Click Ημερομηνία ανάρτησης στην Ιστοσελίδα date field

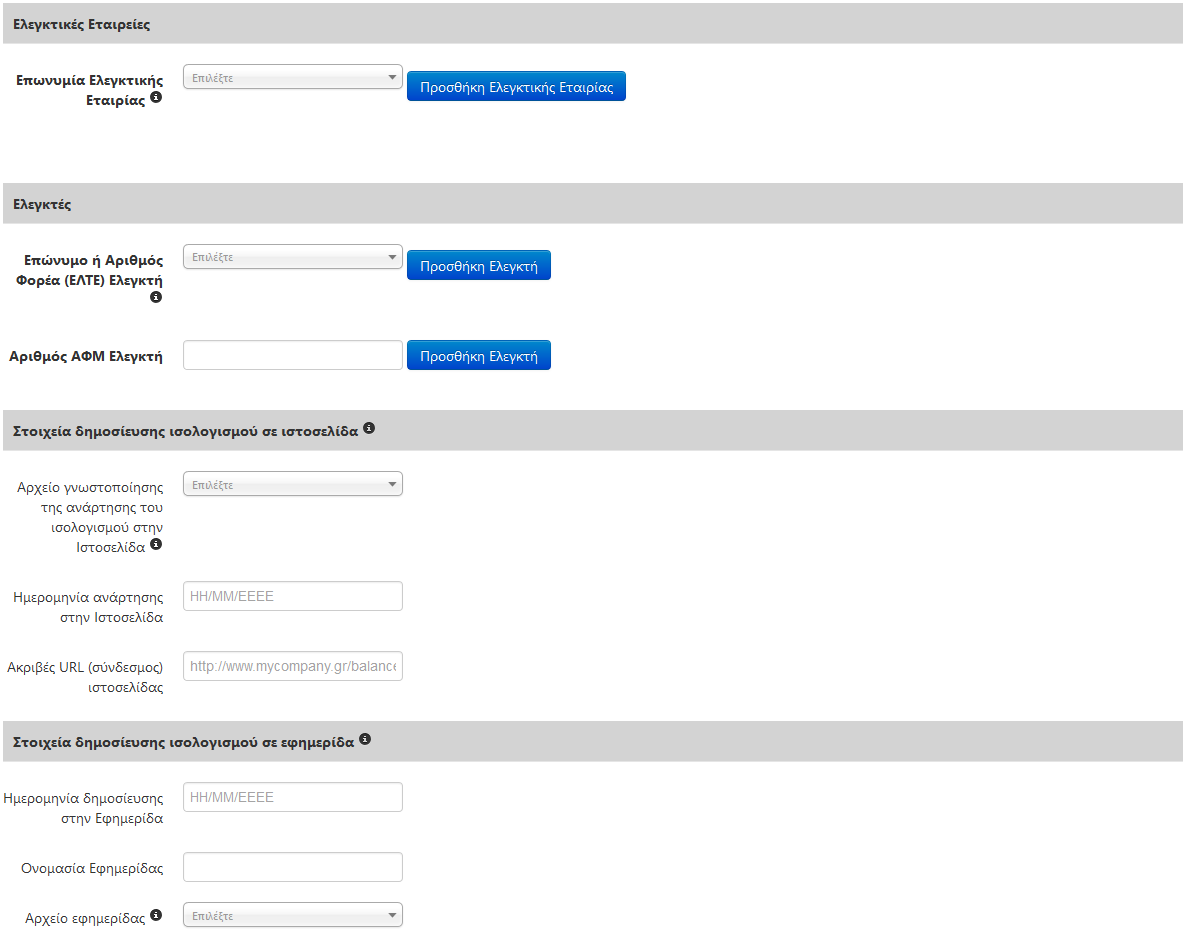[293, 596]
